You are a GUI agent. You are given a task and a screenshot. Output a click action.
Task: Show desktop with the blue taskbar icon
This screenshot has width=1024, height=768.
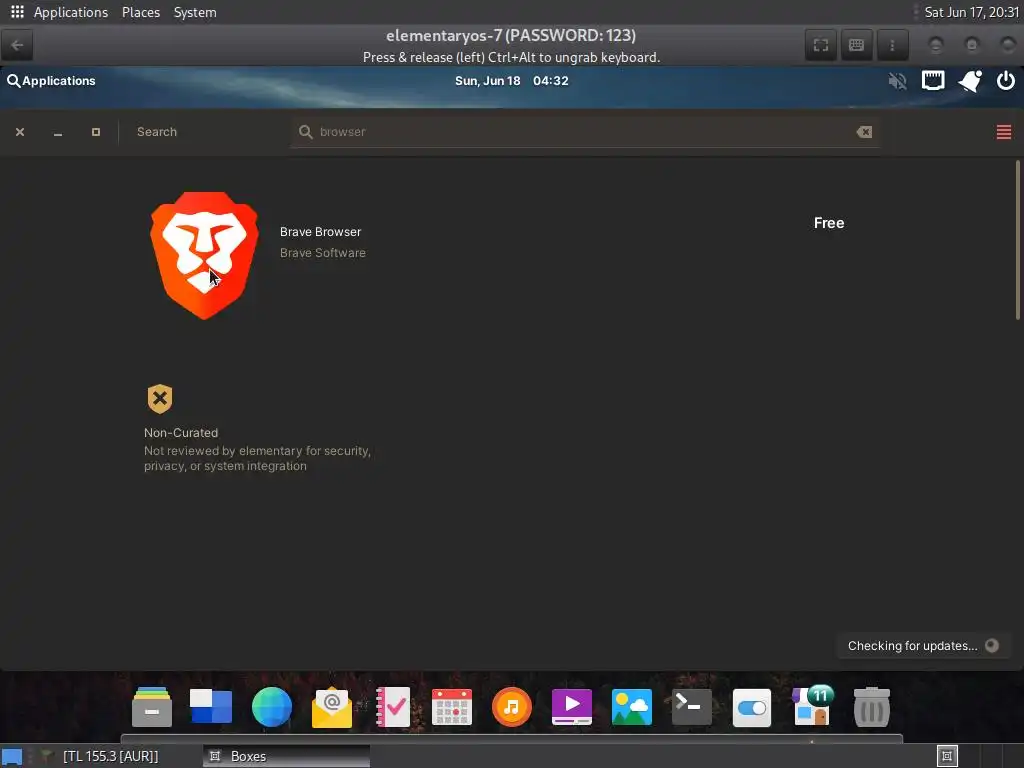pos(12,757)
